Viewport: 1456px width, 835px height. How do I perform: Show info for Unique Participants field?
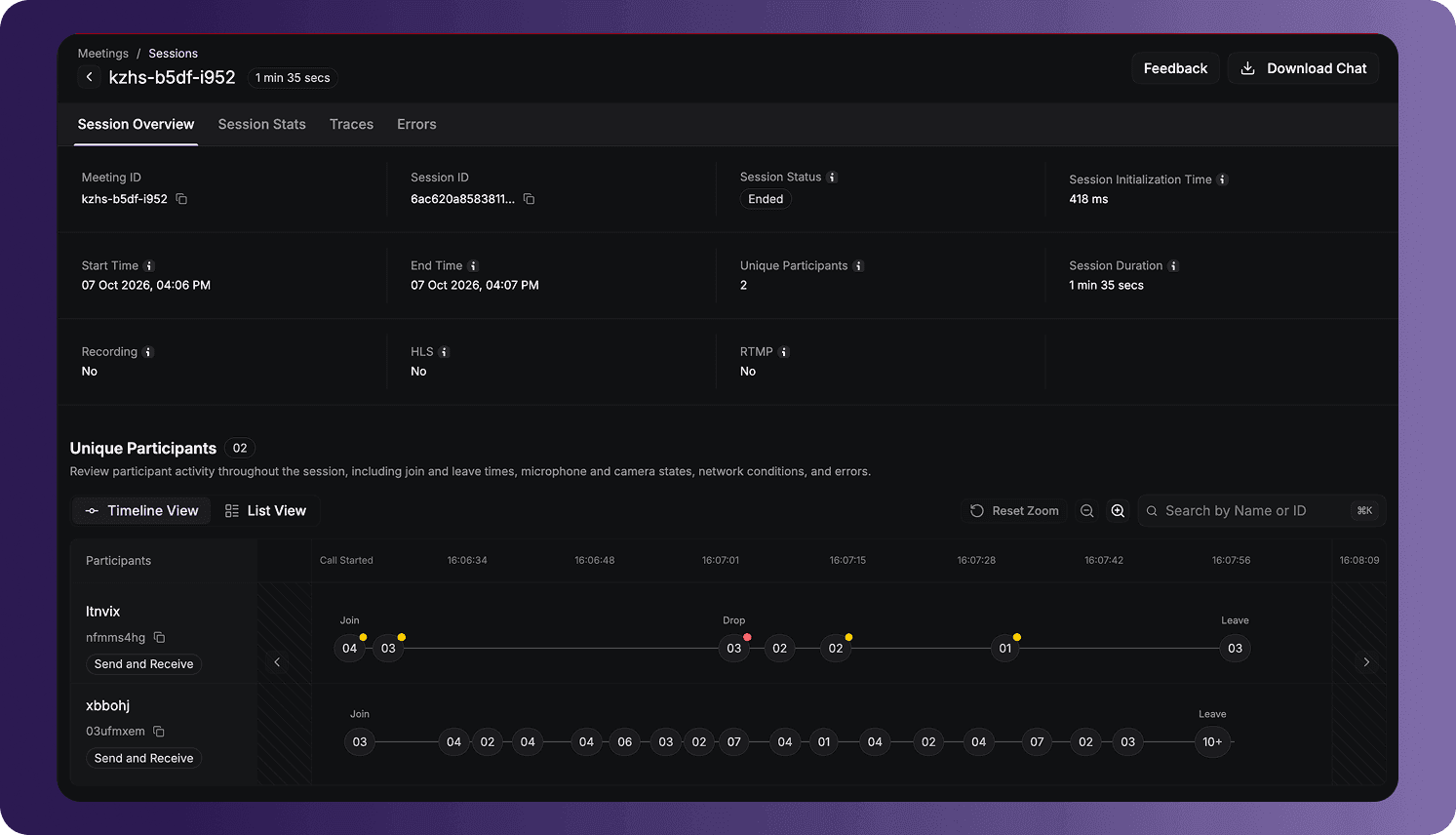tap(858, 266)
